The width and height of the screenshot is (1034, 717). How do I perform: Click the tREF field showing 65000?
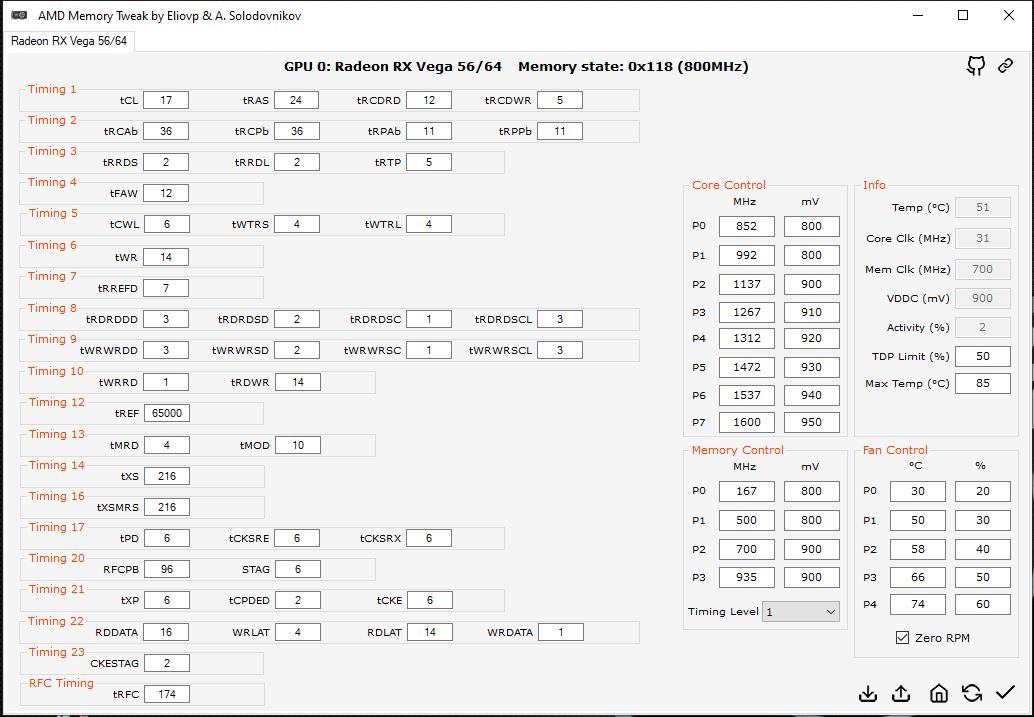[x=167, y=414]
